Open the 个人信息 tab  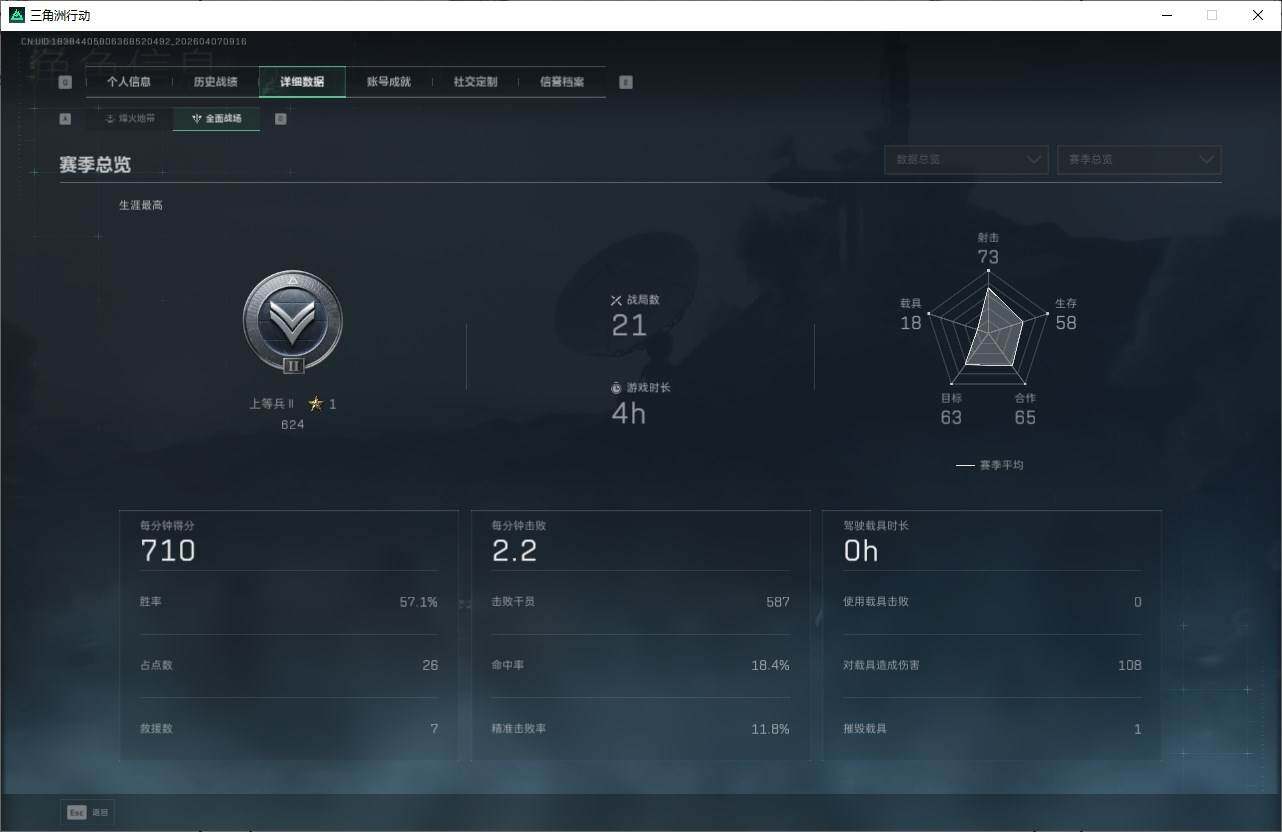(x=129, y=82)
